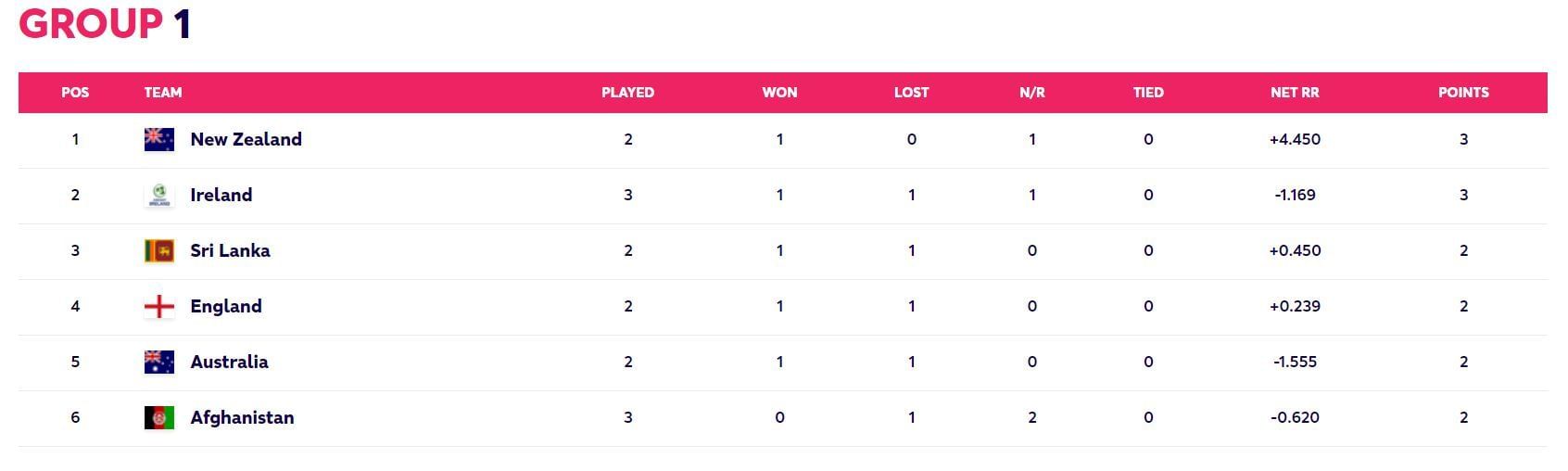Click the New Zealand flag icon
This screenshot has height=471, width=1568.
click(x=159, y=139)
